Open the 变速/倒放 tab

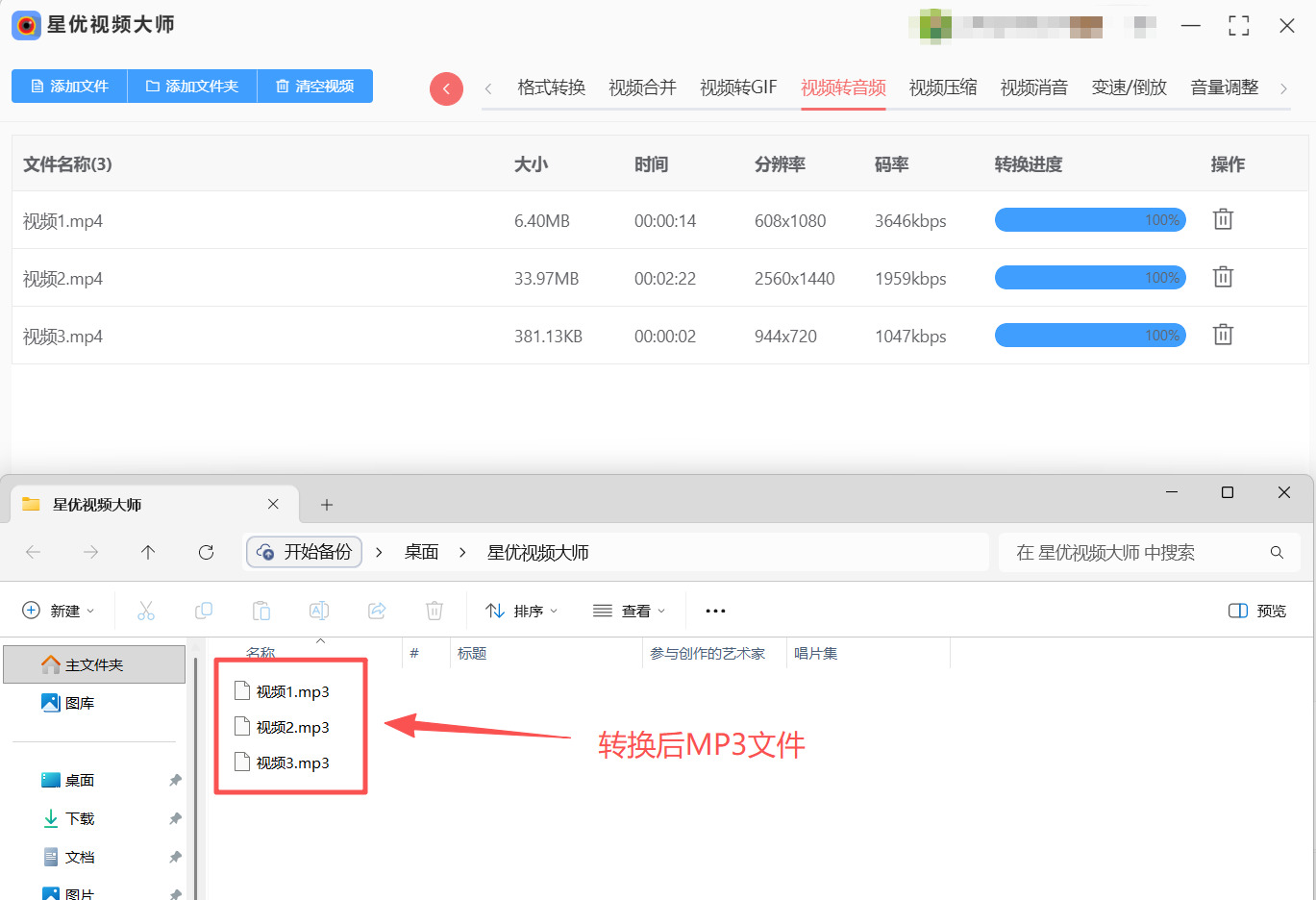[1130, 87]
